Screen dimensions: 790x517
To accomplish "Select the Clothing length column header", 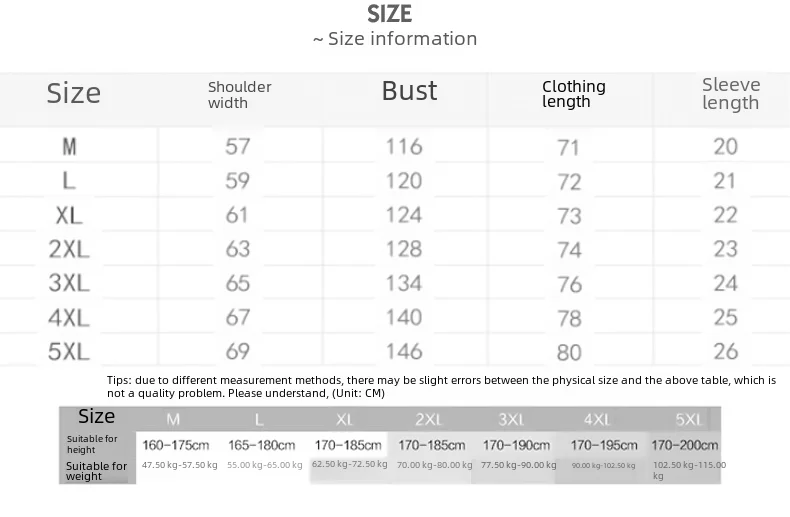I will click(x=574, y=94).
